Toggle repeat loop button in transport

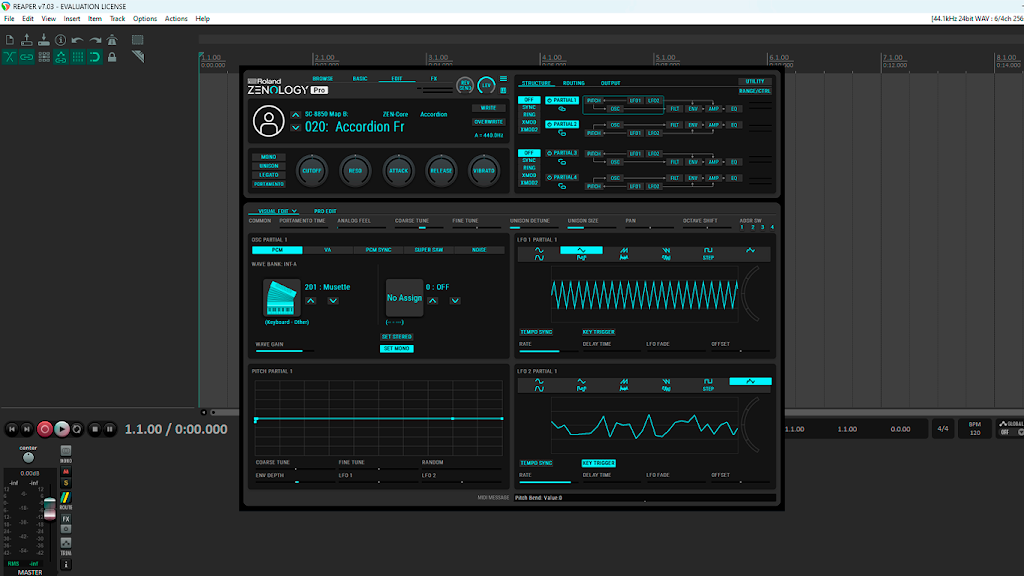coord(77,429)
